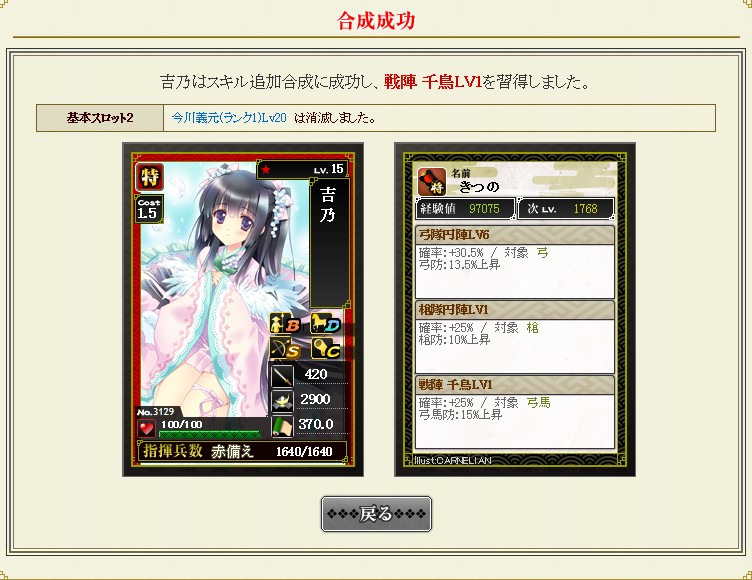Click the 特 rarity badge on card
This screenshot has width=752, height=580.
point(150,177)
